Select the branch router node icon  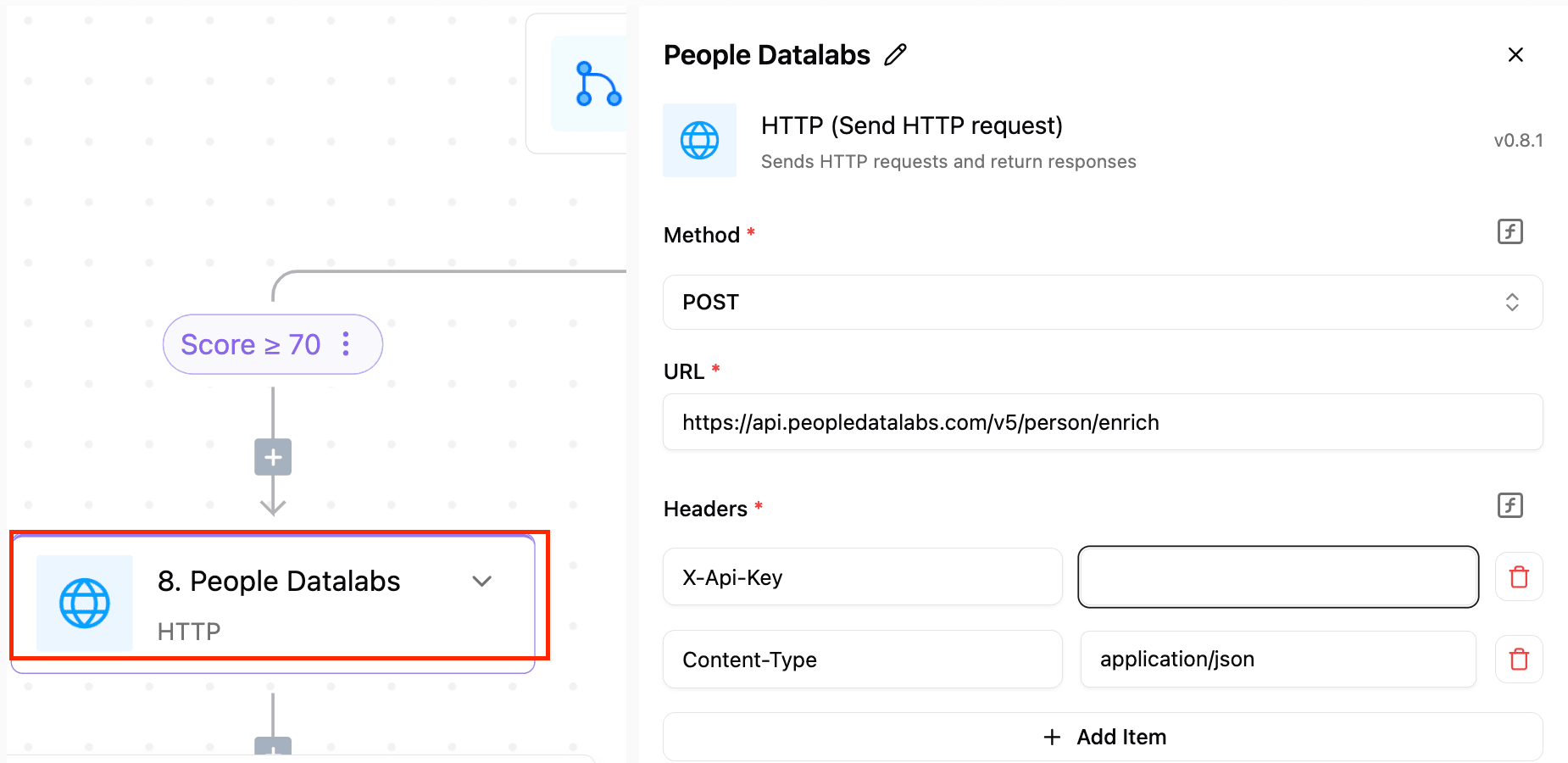[597, 84]
